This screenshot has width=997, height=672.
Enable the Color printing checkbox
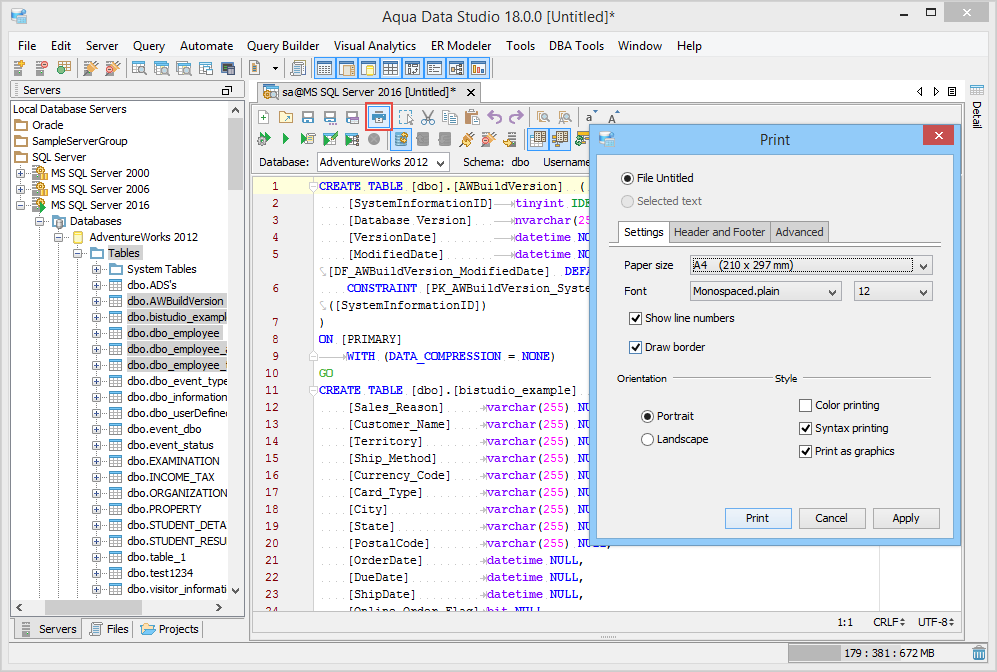(806, 405)
